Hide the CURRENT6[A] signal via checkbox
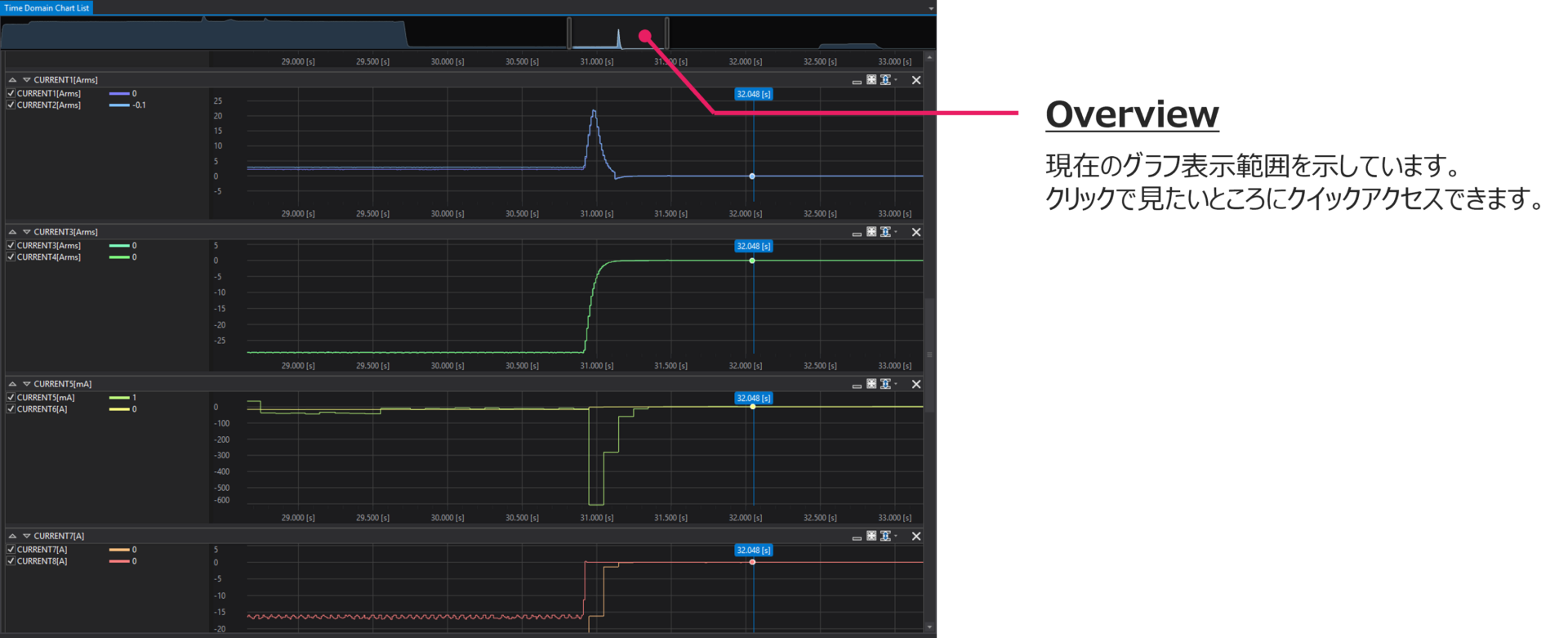1568x638 pixels. pyautogui.click(x=11, y=409)
